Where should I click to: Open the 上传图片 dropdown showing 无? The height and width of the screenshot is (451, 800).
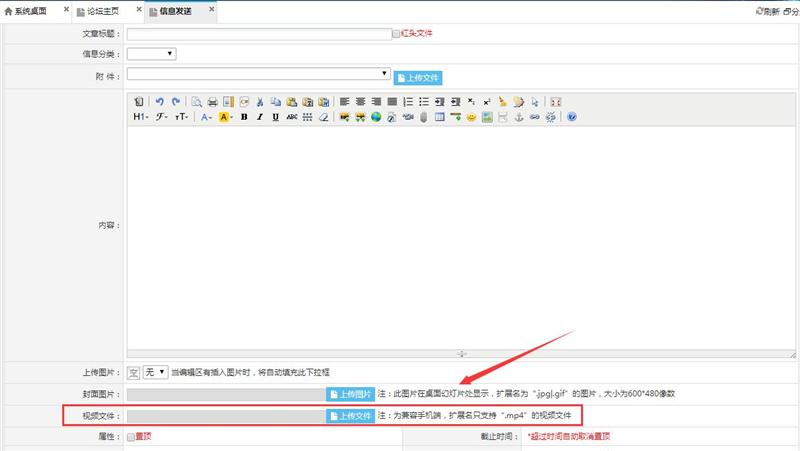(155, 372)
